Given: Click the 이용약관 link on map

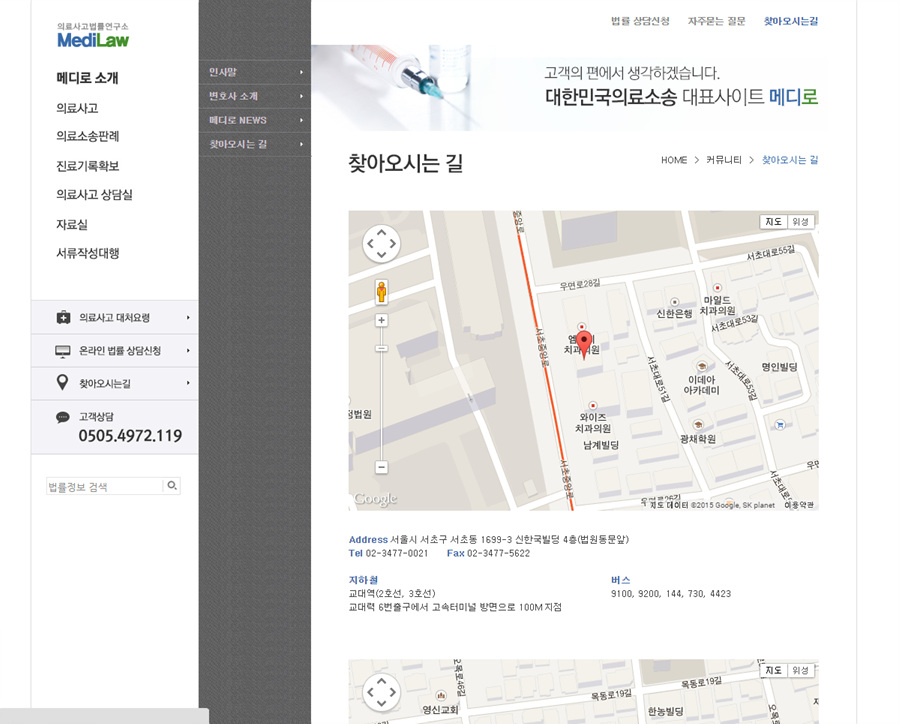Looking at the screenshot, I should coord(799,505).
